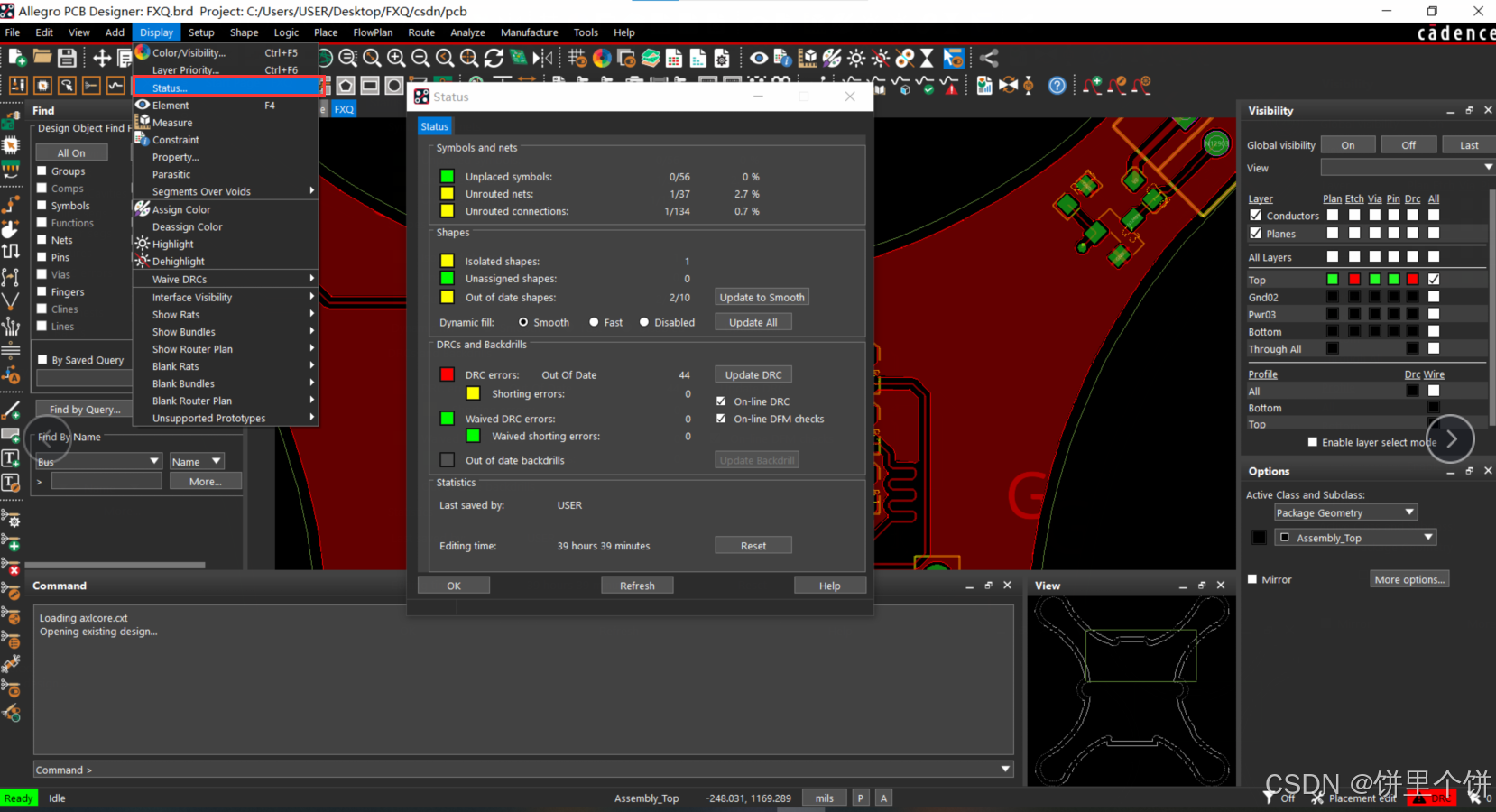
Task: Click the circle shape add icon
Action: [394, 86]
